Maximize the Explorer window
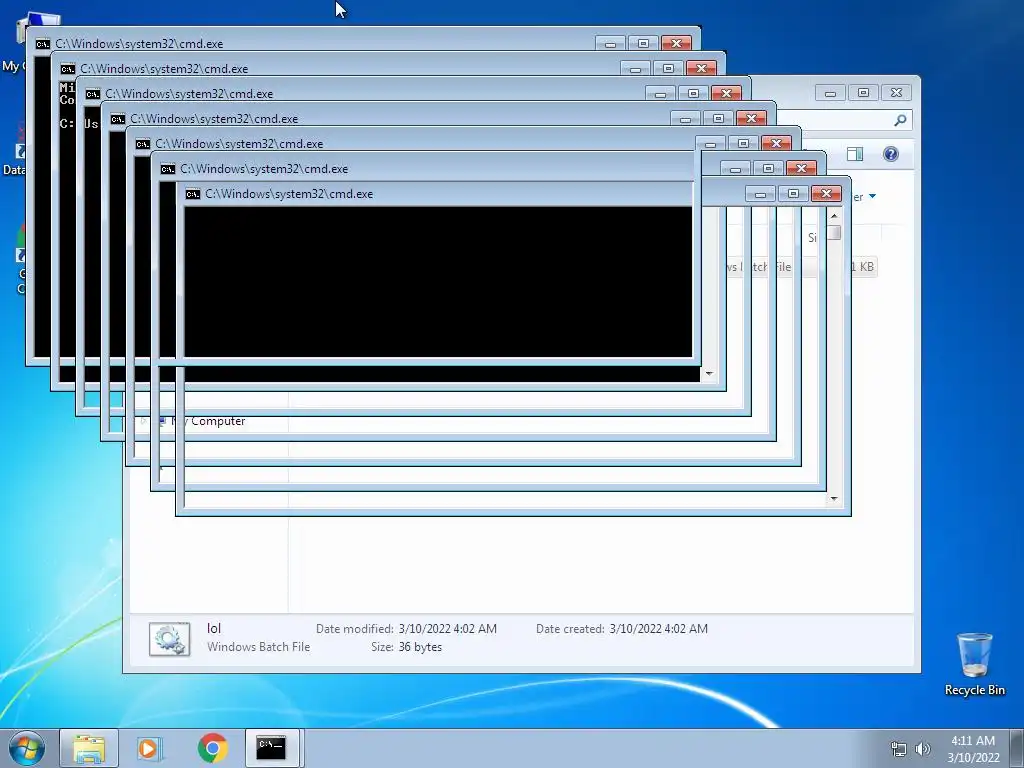Viewport: 1024px width, 768px height. 863,93
